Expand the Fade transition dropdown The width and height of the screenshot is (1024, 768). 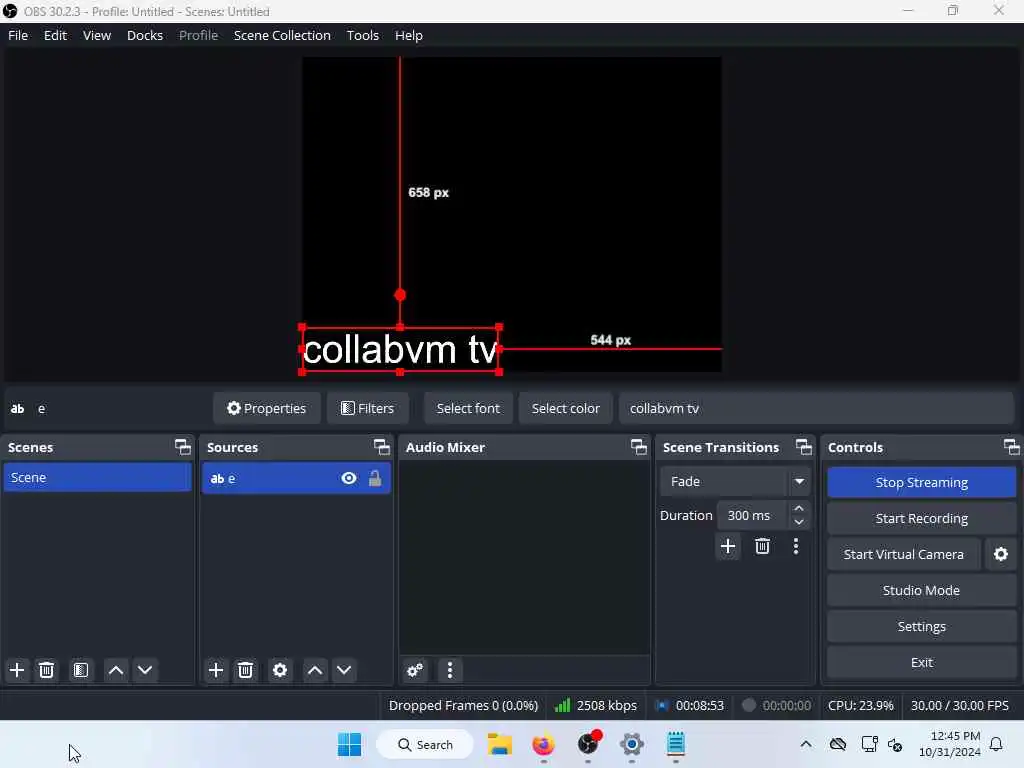(799, 481)
